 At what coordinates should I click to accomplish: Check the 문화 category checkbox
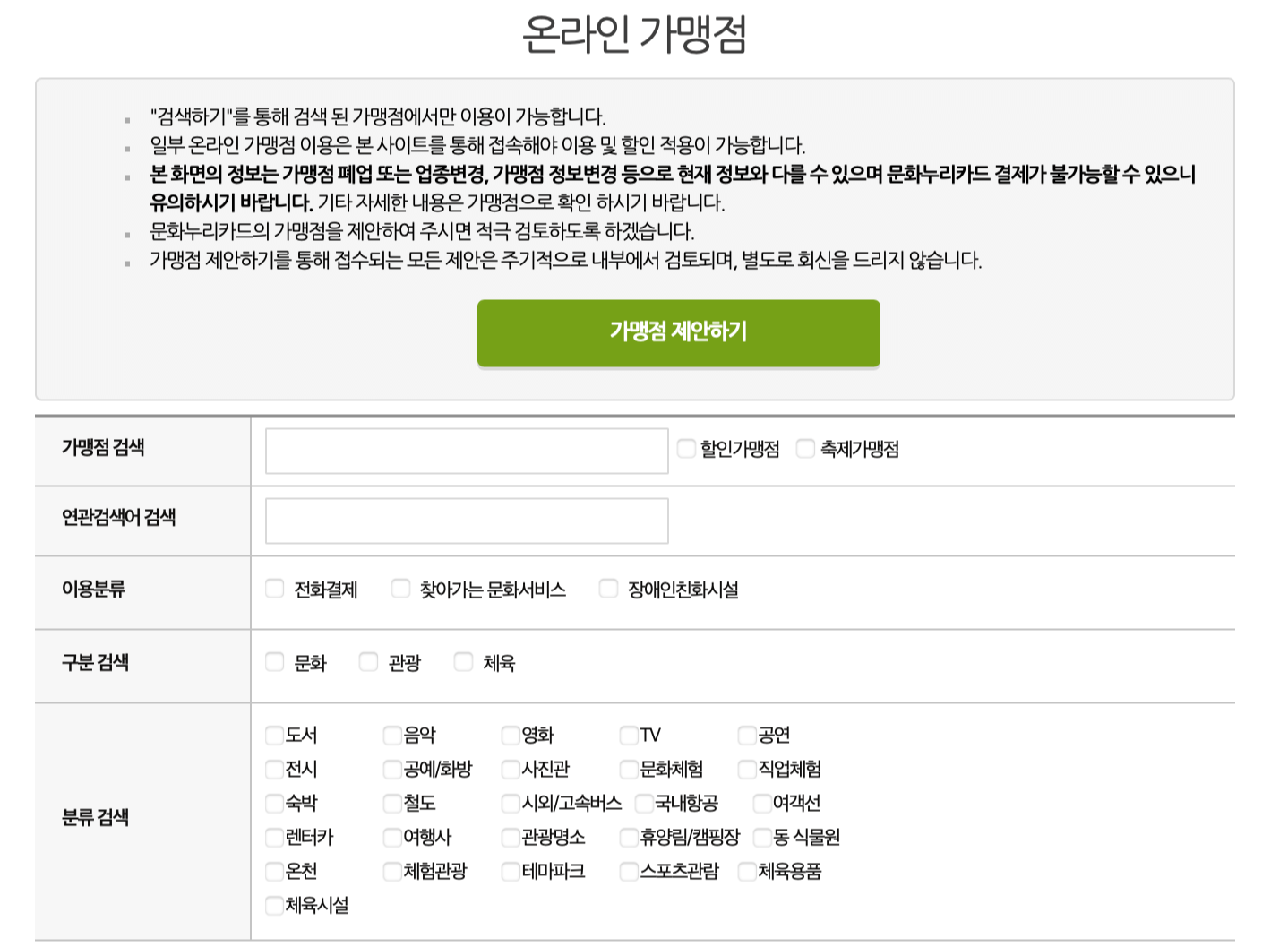pyautogui.click(x=274, y=661)
